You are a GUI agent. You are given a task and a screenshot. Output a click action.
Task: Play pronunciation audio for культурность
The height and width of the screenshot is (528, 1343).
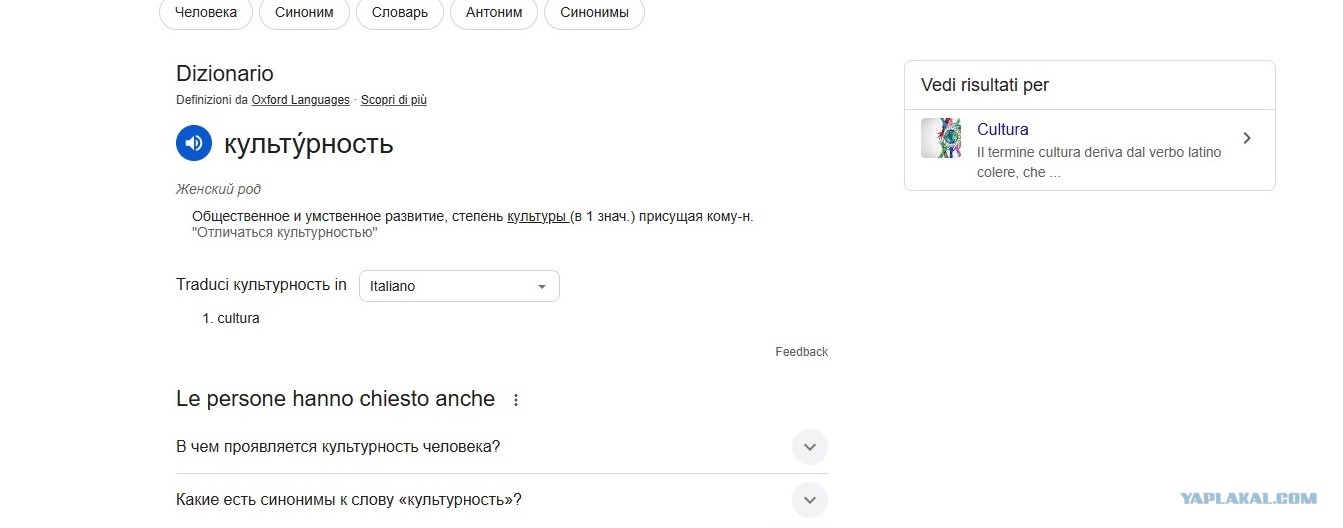(194, 143)
